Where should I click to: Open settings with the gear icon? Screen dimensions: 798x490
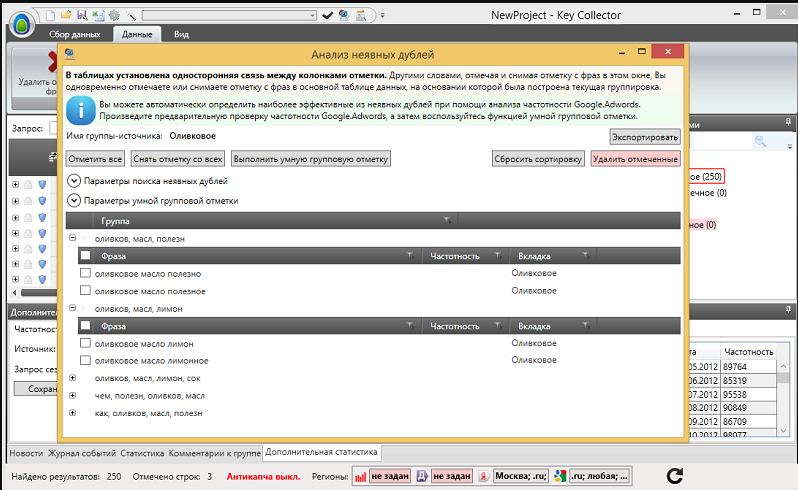(x=115, y=15)
